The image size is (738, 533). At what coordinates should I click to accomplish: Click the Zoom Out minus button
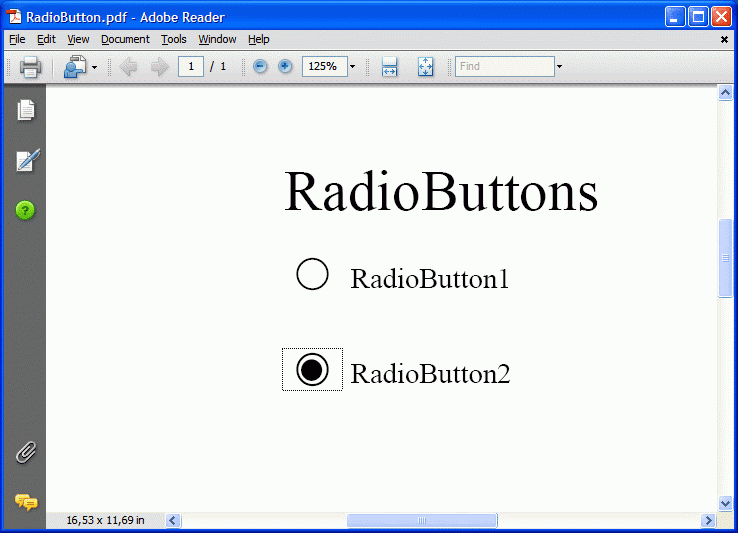[260, 66]
